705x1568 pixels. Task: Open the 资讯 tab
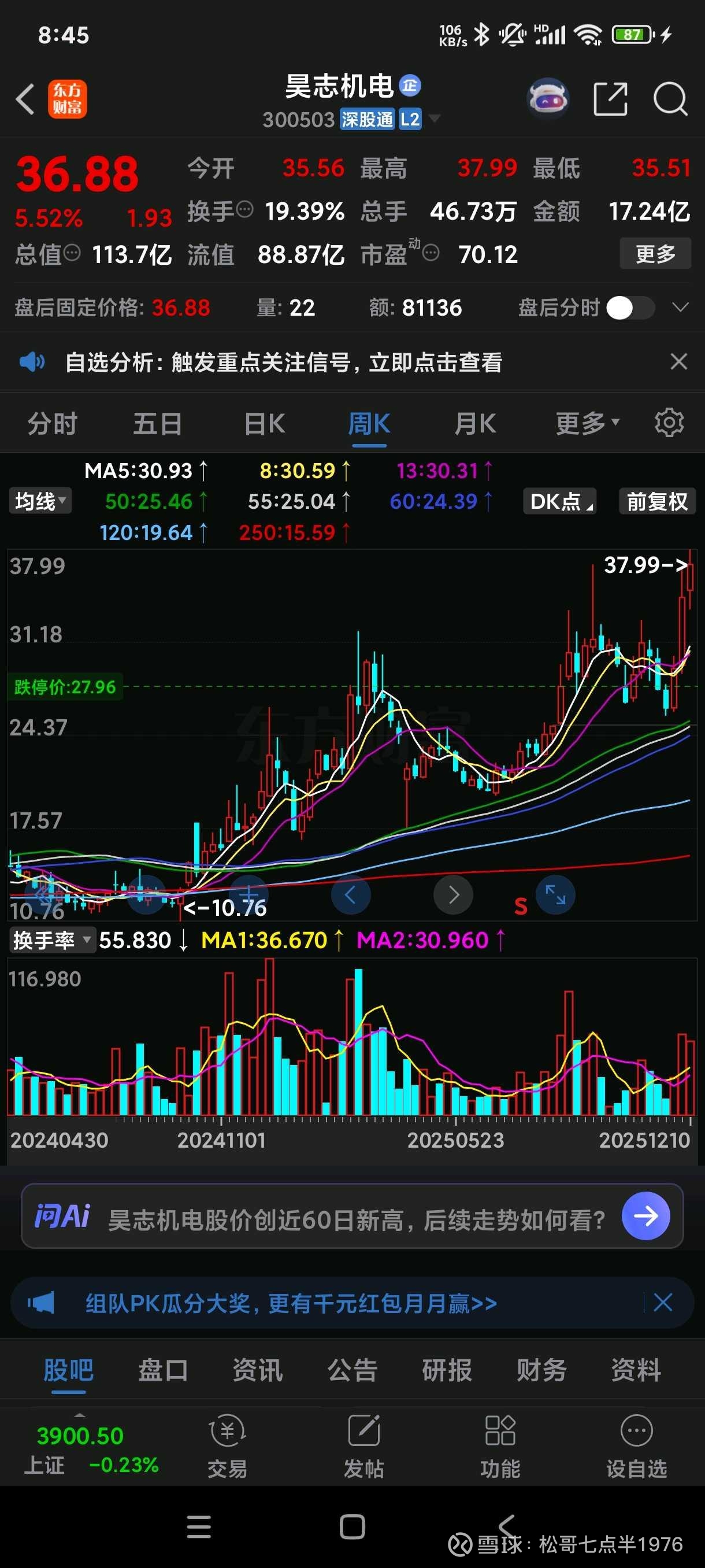(257, 1371)
